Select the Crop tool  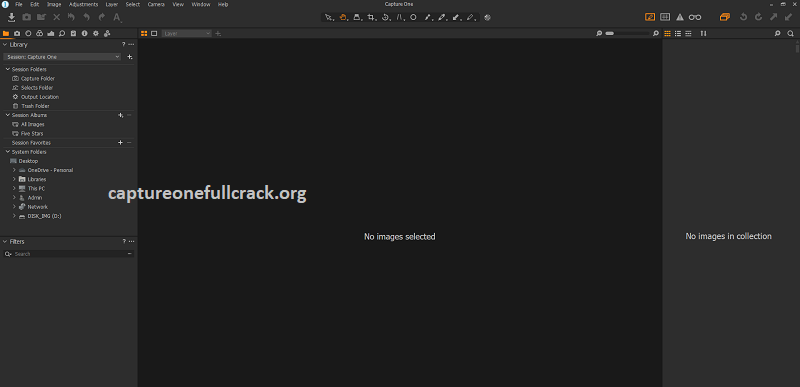tap(371, 17)
